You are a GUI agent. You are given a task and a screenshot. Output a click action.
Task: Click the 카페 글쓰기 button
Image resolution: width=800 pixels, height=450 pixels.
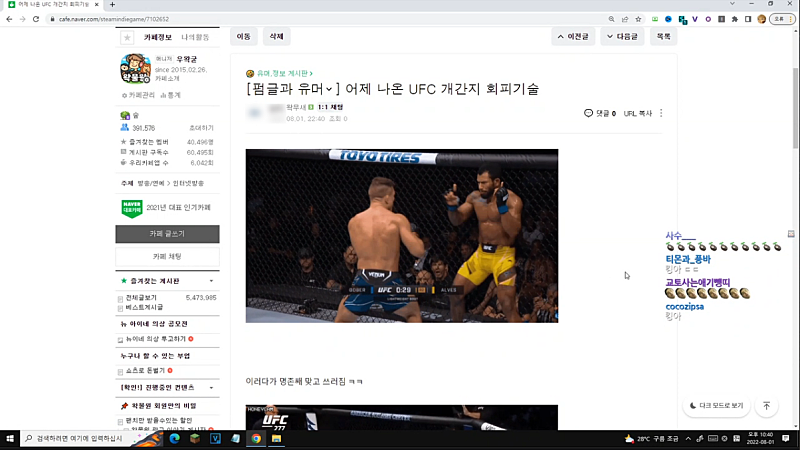167,233
